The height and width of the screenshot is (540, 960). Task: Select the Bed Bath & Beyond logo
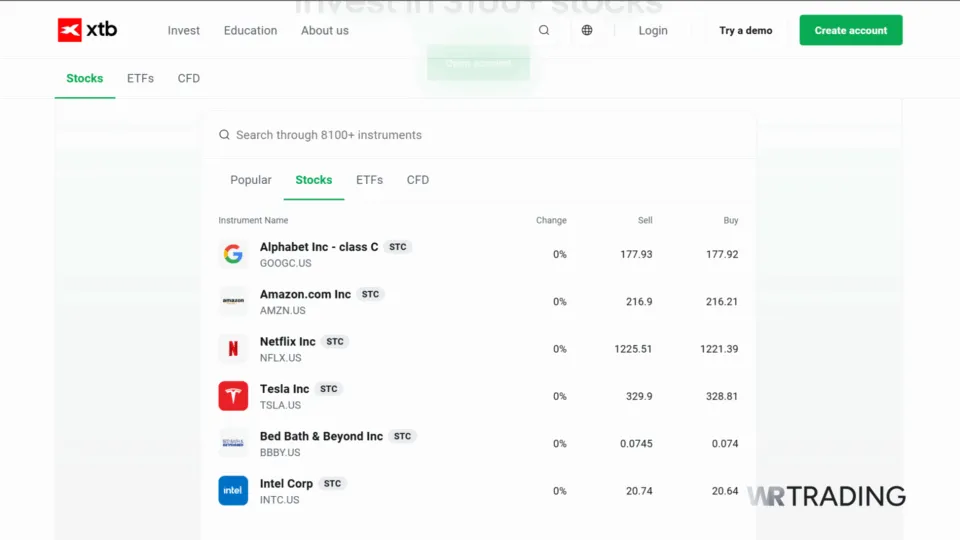coord(233,443)
